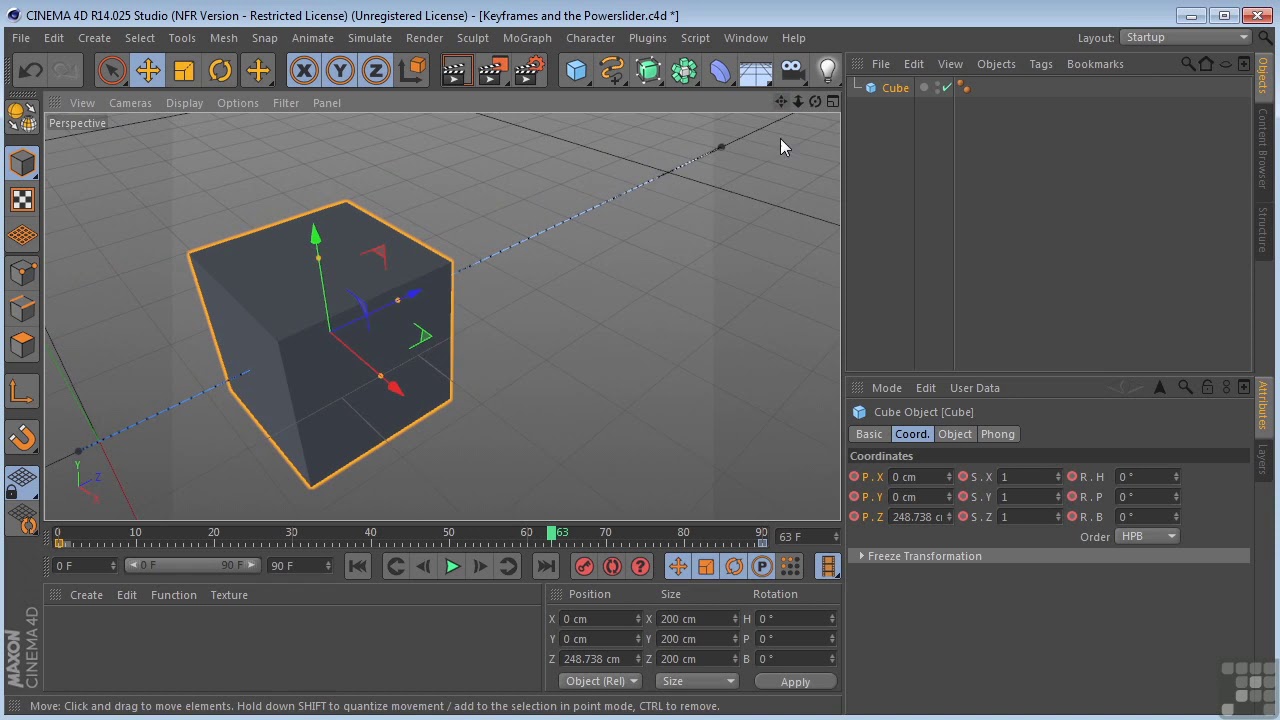Screen dimensions: 1280x720
Task: Toggle P.Z keyframe dot in Coordinates
Action: coord(854,517)
